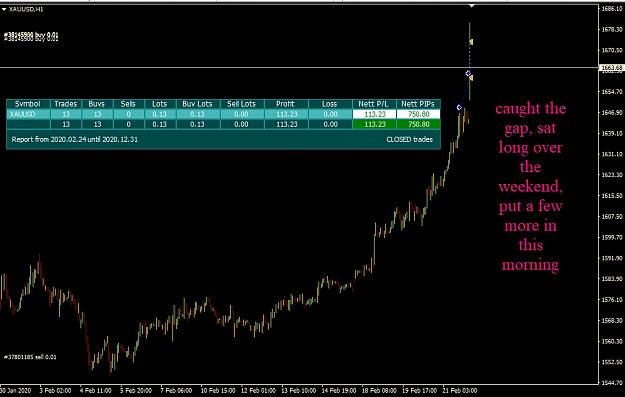Click 18 Feb 08:00 on the time axis

[379, 391]
